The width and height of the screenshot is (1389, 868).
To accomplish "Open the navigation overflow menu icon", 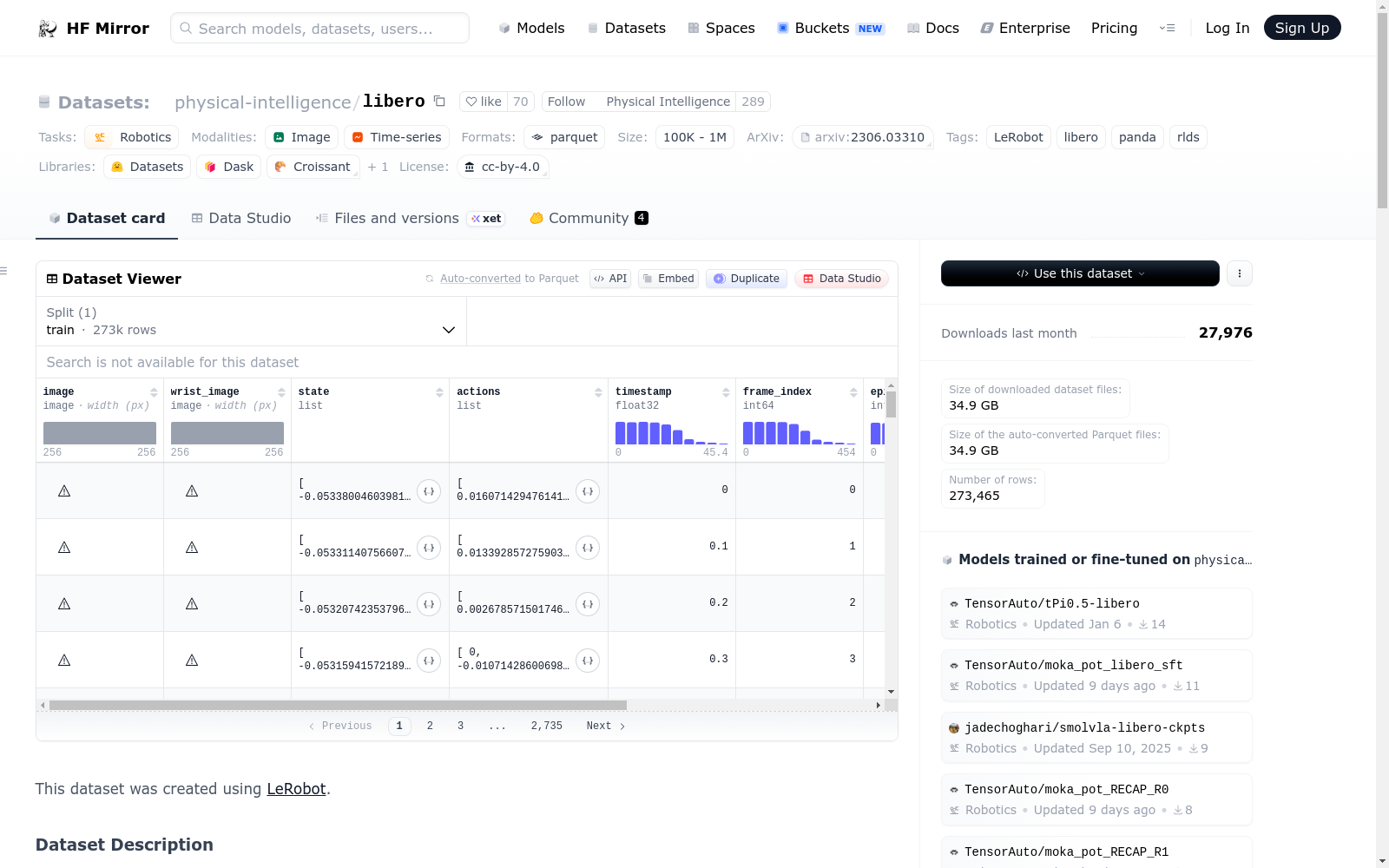I will point(1167,29).
